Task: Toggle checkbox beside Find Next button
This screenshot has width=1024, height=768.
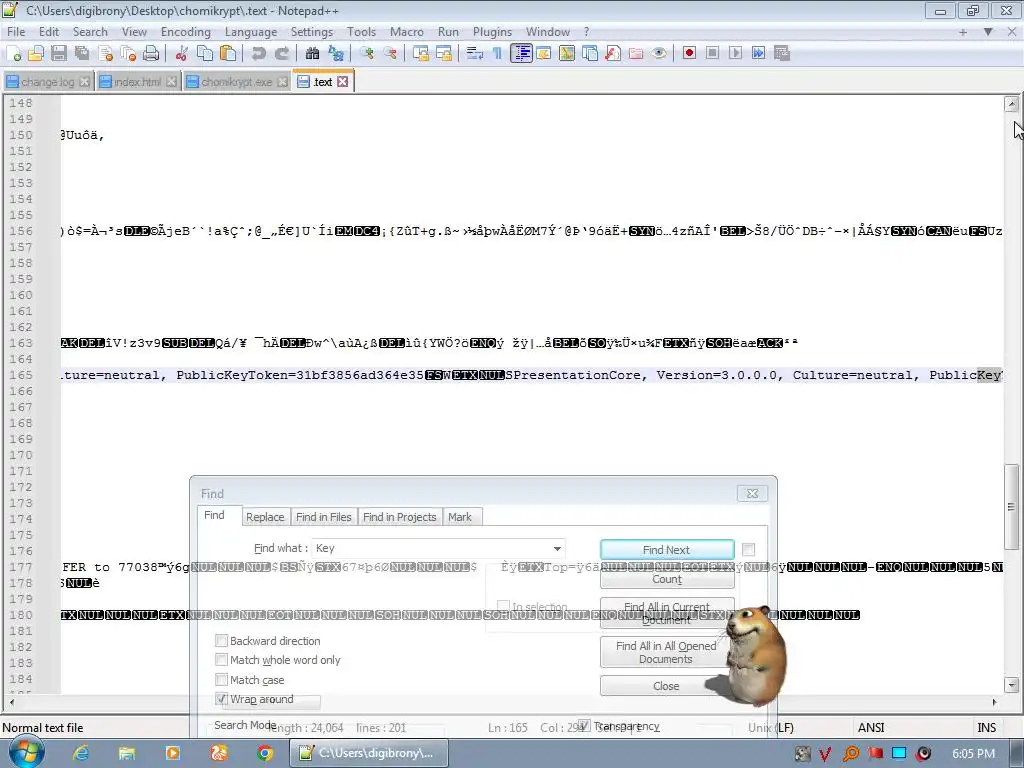Action: coord(748,549)
